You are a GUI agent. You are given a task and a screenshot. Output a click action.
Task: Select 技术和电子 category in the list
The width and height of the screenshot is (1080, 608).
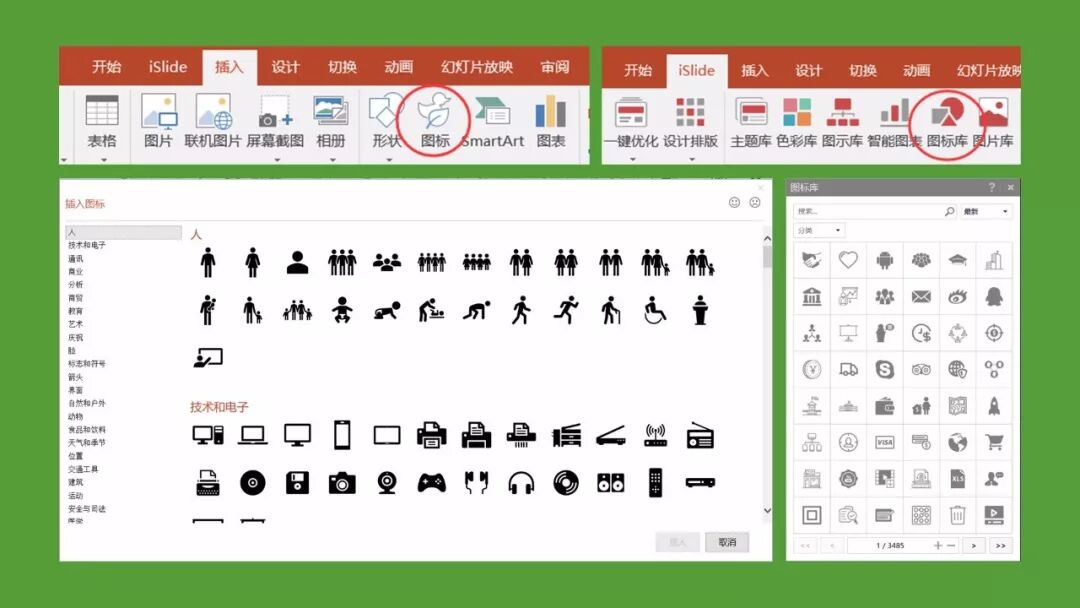click(x=87, y=245)
